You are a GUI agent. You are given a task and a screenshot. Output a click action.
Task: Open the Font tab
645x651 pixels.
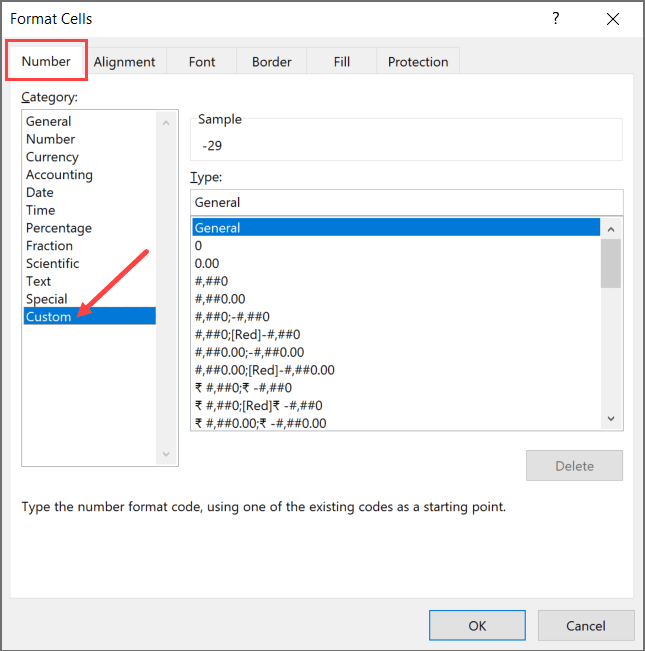(x=202, y=62)
